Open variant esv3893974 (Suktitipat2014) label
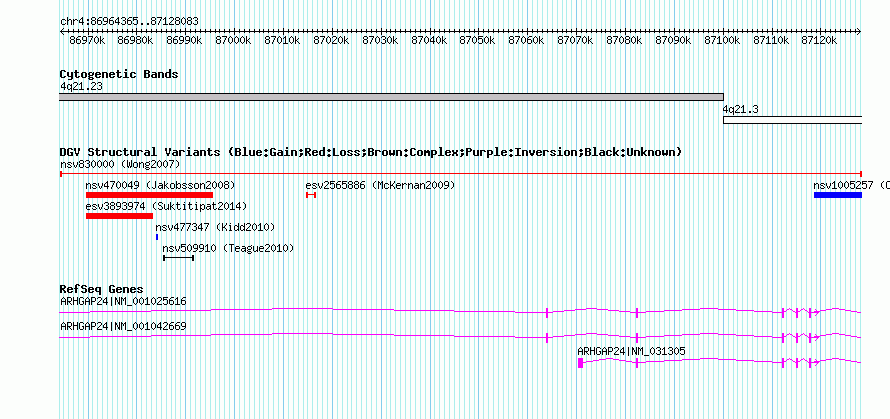890x419 pixels. coord(166,206)
